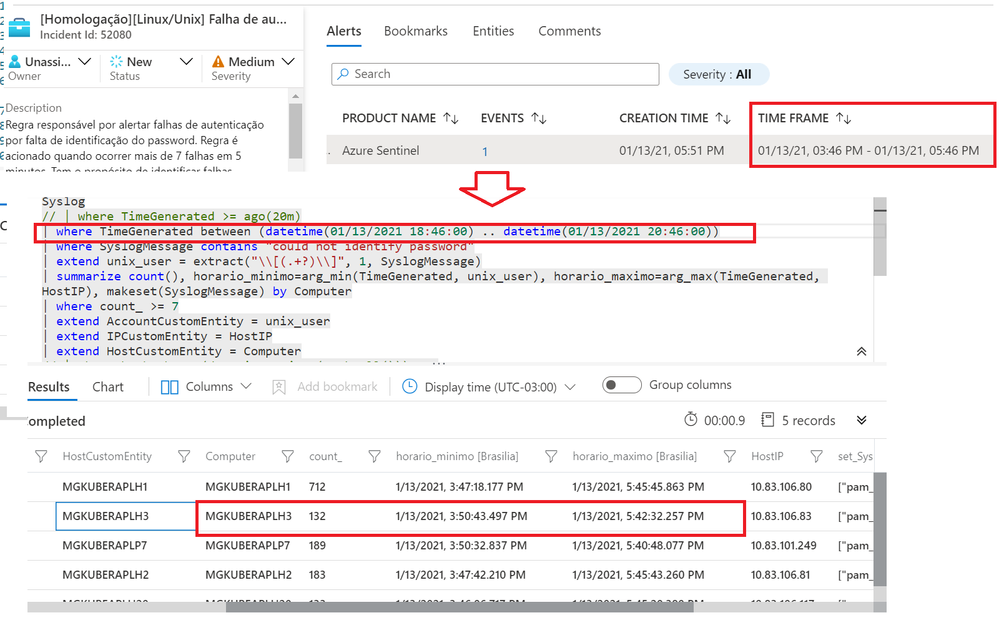Select HostCustomEntity cell MGKUBERAPLH1
Image resolution: width=999 pixels, height=618 pixels.
click(x=105, y=487)
